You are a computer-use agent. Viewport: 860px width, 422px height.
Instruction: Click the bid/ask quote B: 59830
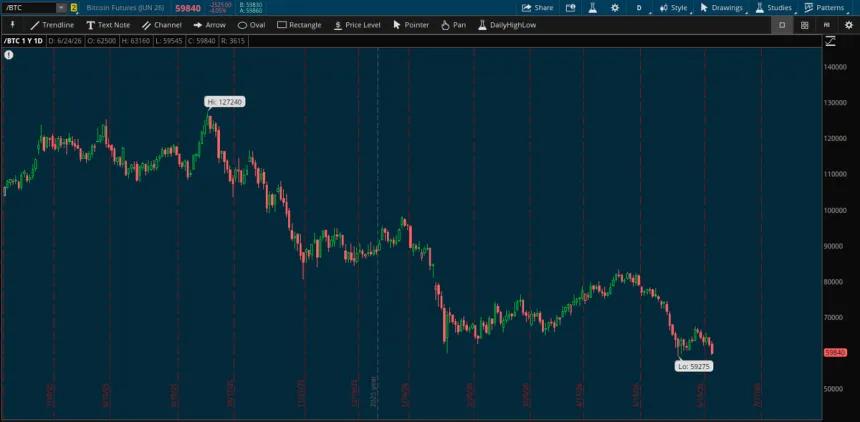252,5
